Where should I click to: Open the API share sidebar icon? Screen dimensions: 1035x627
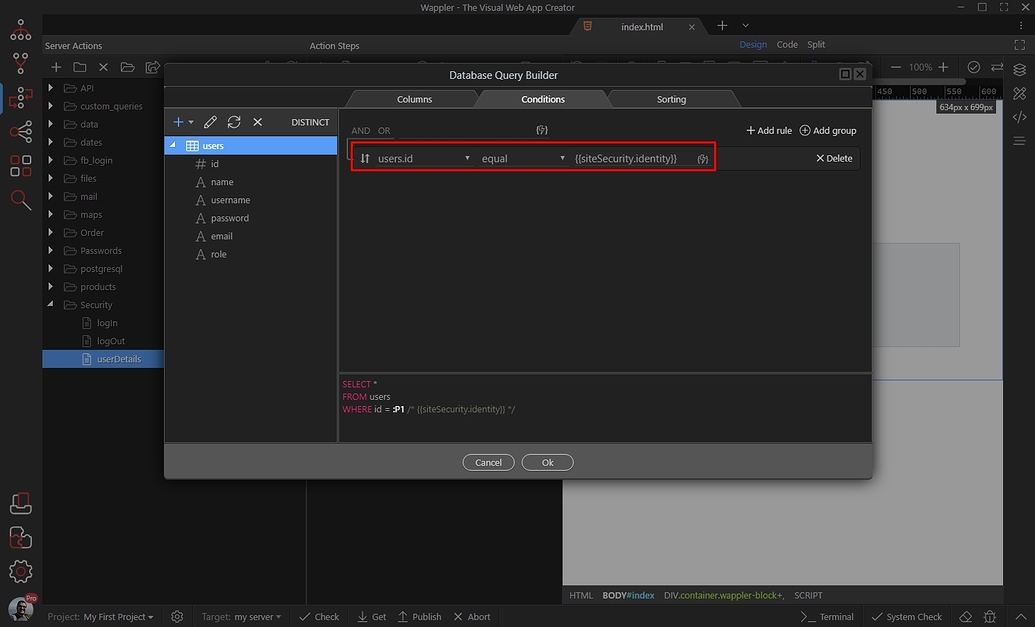click(x=20, y=131)
